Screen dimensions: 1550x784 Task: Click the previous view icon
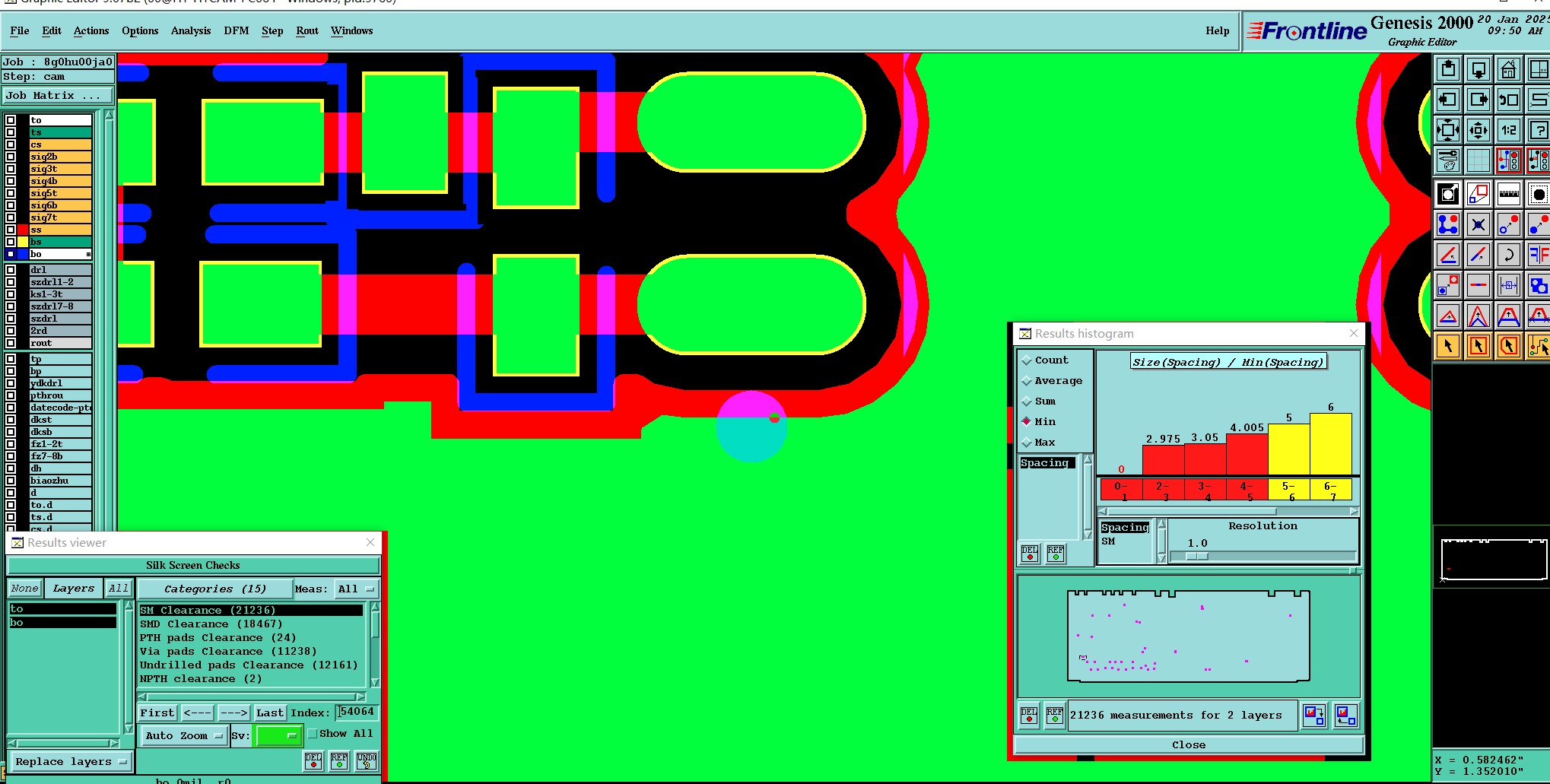pos(1508,100)
